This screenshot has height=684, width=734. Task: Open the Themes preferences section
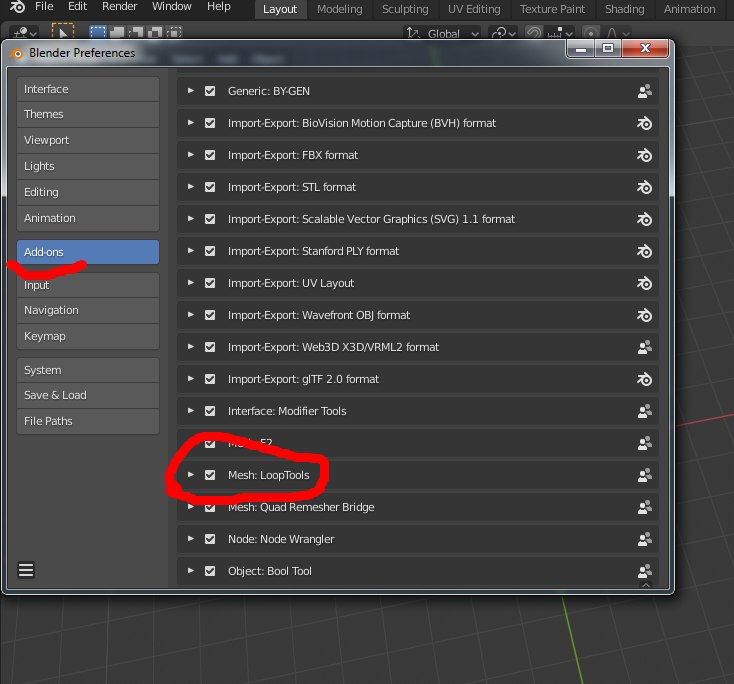(x=88, y=114)
